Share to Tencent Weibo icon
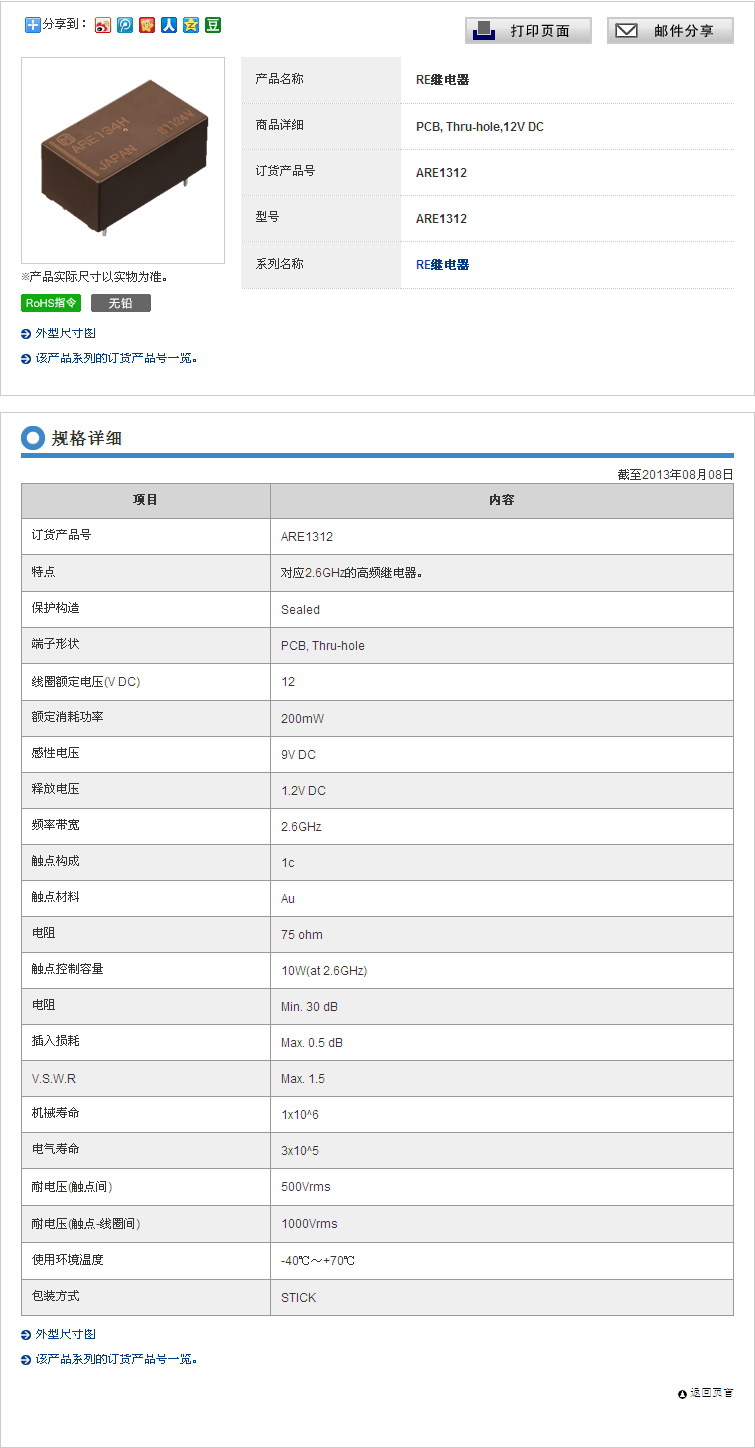This screenshot has height=1448, width=755. [125, 25]
